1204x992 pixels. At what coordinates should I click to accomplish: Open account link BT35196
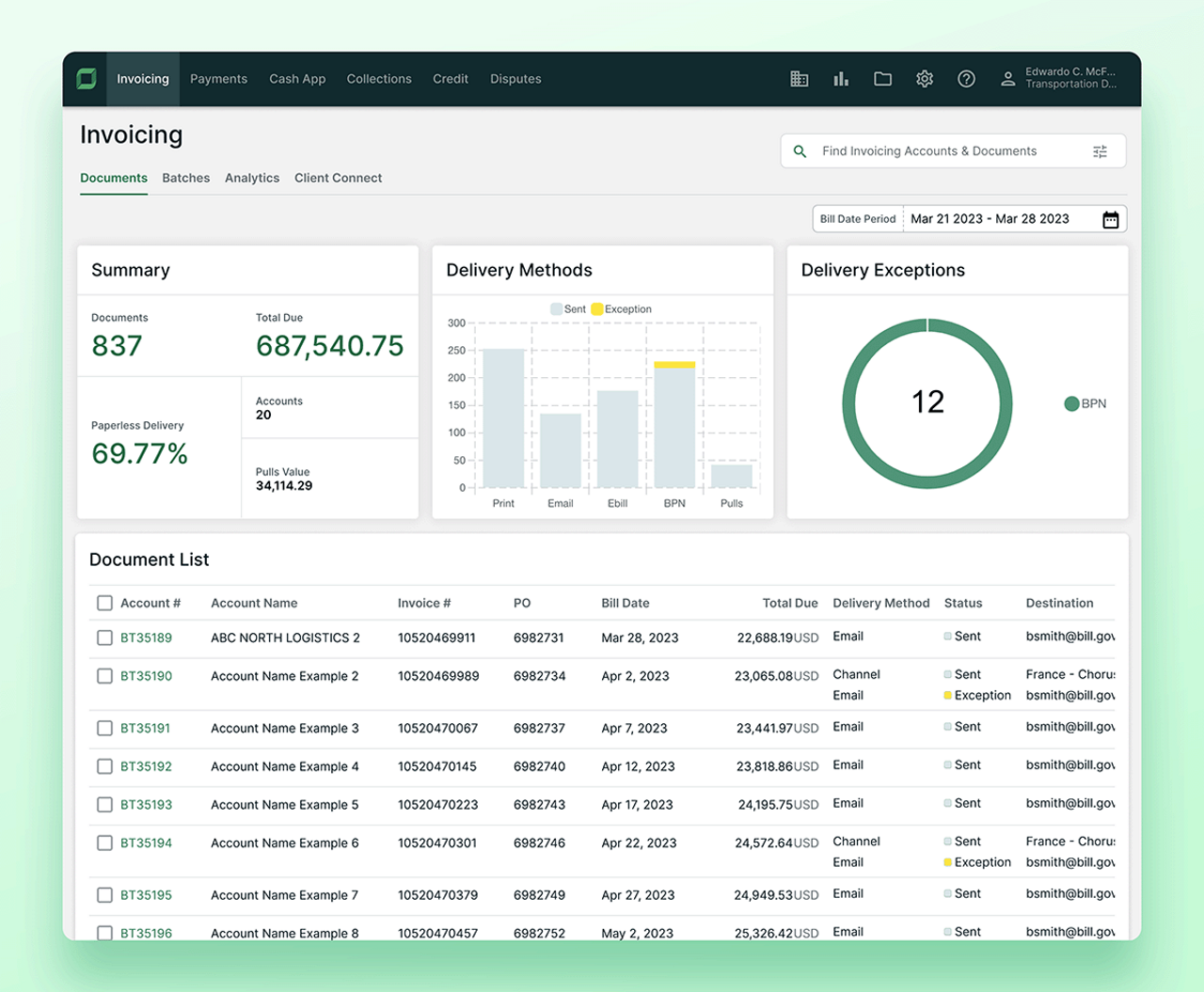pos(146,933)
